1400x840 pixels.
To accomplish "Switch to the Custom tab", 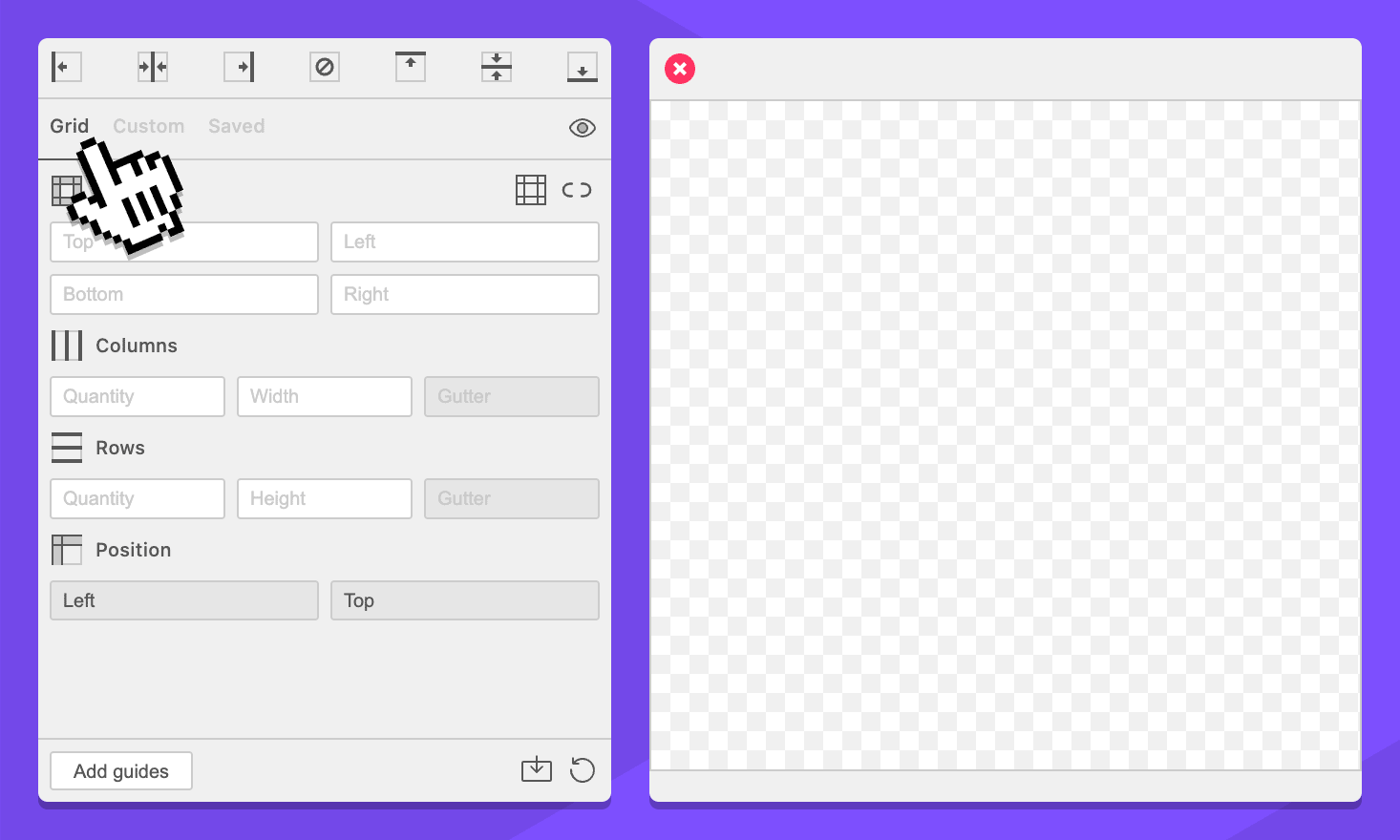I will [x=149, y=126].
